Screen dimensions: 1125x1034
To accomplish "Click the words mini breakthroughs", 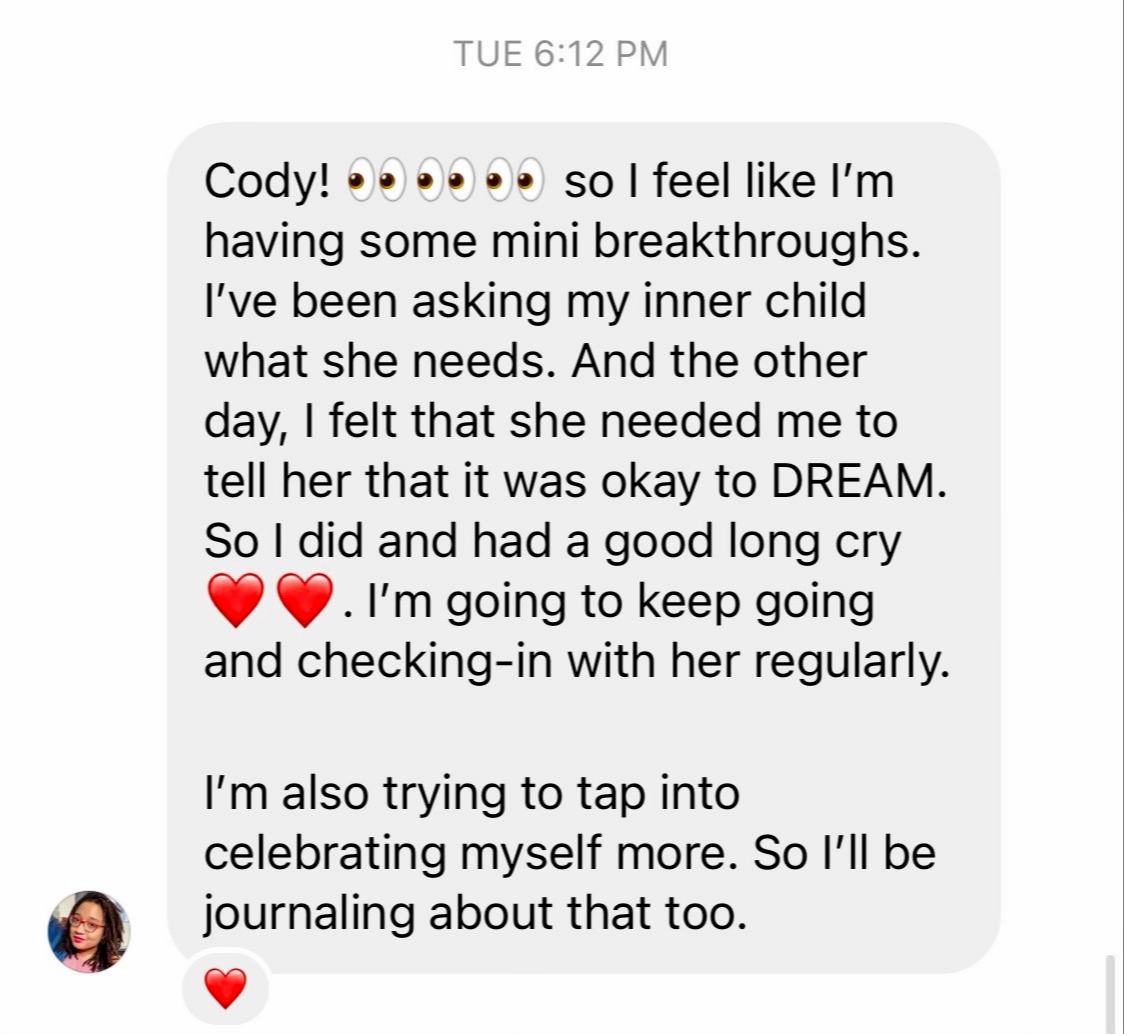I will 705,241.
